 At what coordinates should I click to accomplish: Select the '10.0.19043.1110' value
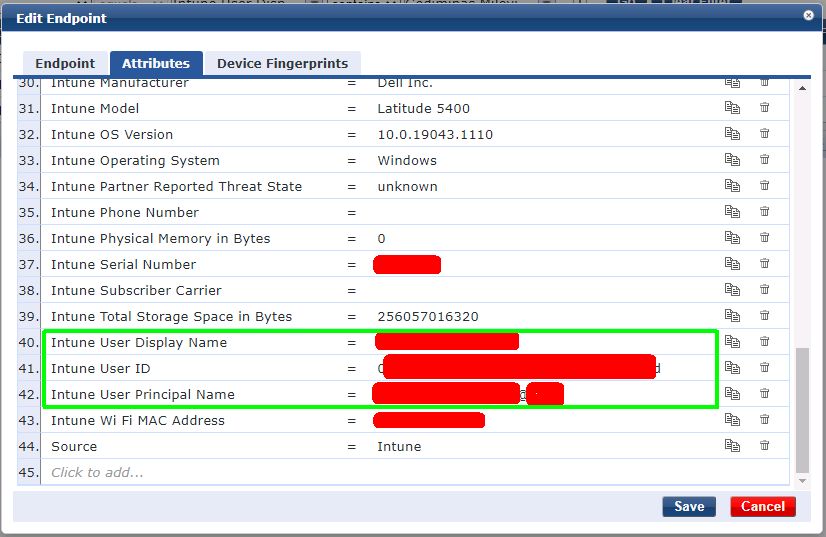[x=435, y=134]
